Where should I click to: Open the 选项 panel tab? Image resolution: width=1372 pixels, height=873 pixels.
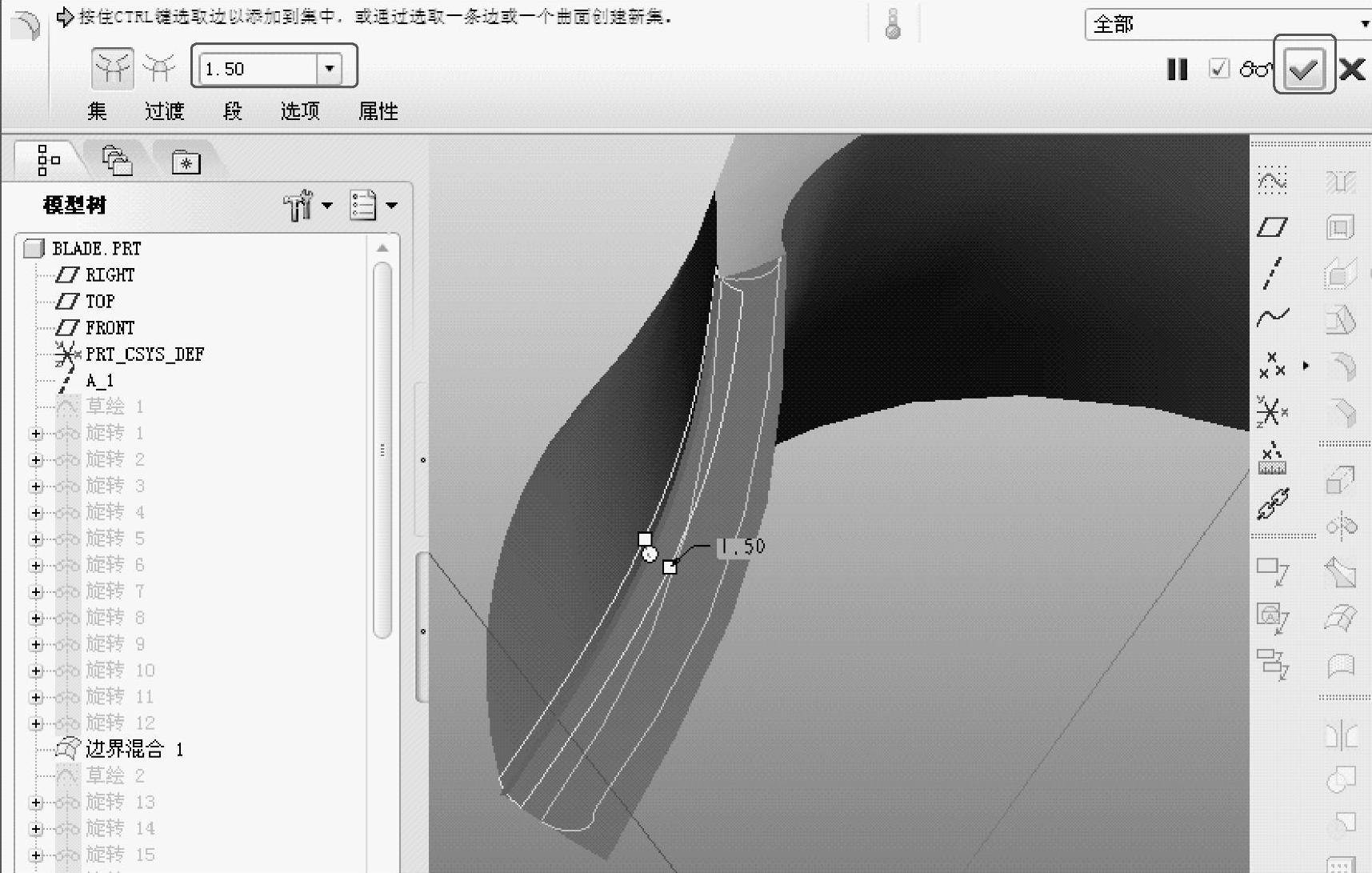click(x=300, y=111)
